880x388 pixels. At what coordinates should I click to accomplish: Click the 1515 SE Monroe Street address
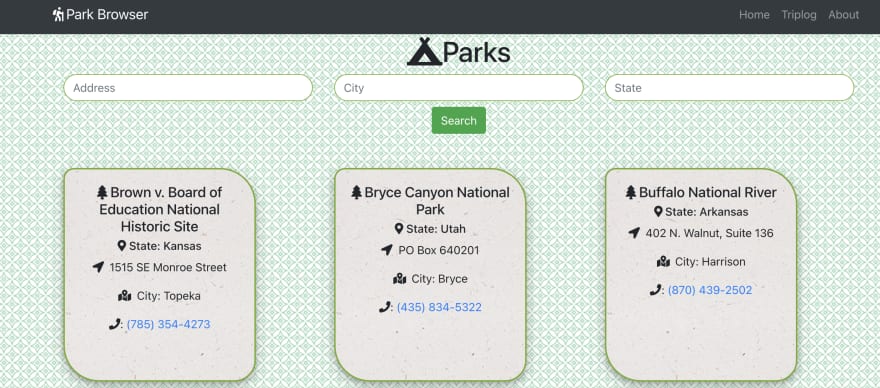pos(168,267)
